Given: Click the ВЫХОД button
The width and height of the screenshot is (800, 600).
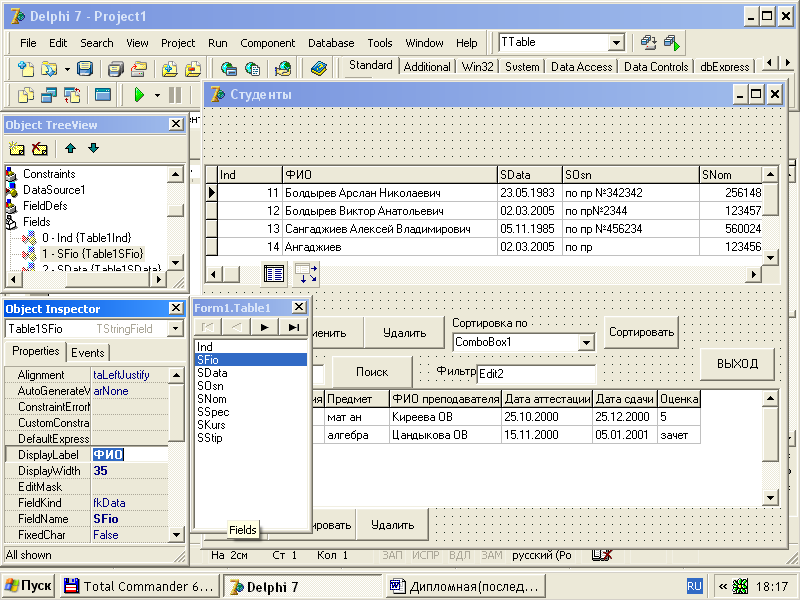Looking at the screenshot, I should point(737,364).
